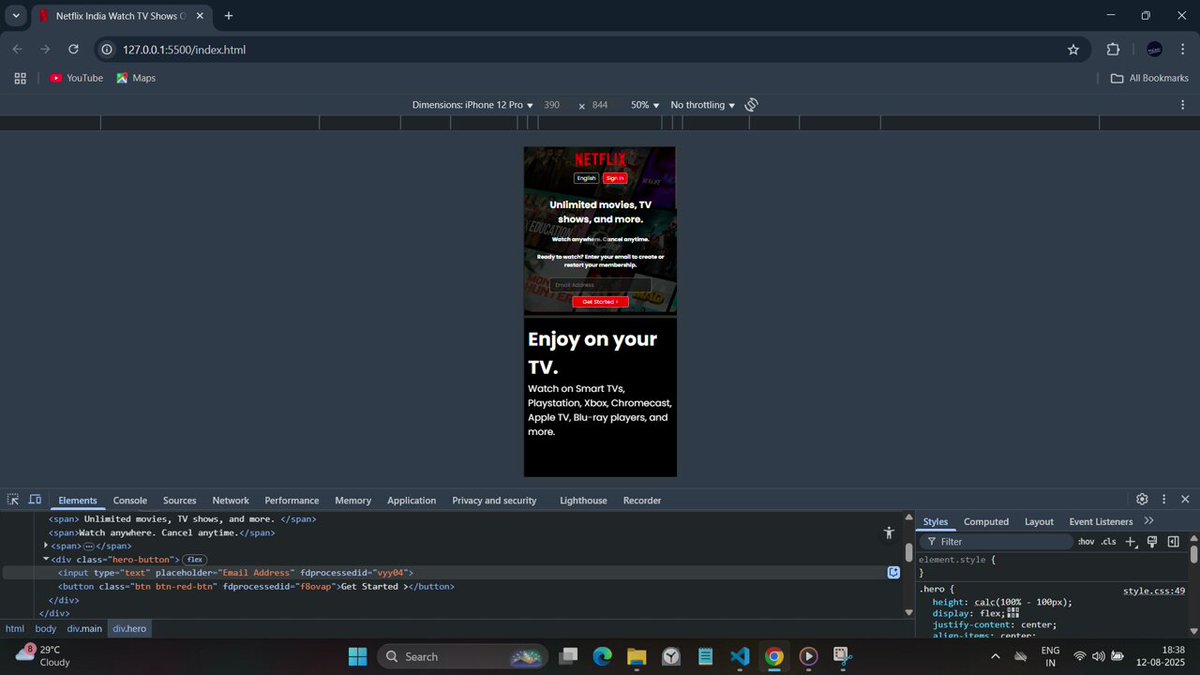
Task: Bookmark this page with star icon
Action: (1073, 49)
